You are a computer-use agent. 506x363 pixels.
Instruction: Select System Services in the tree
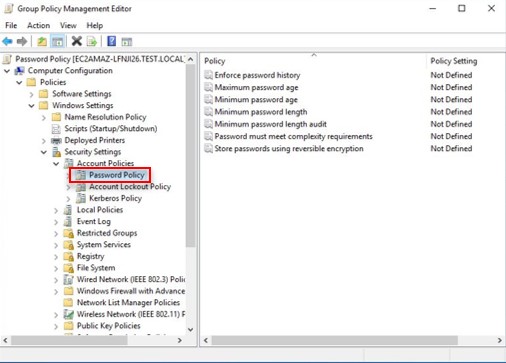point(104,244)
